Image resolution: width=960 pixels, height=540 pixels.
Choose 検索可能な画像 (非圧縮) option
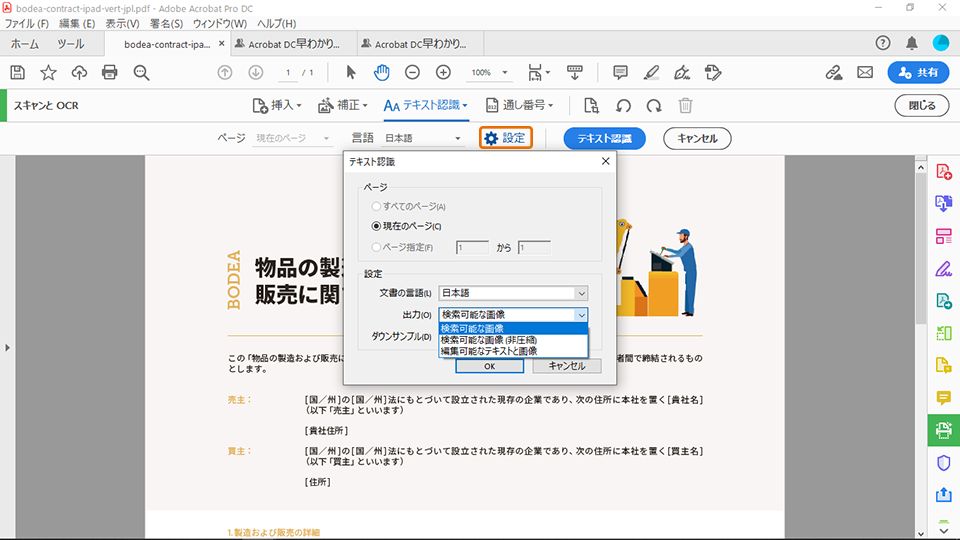(x=513, y=340)
